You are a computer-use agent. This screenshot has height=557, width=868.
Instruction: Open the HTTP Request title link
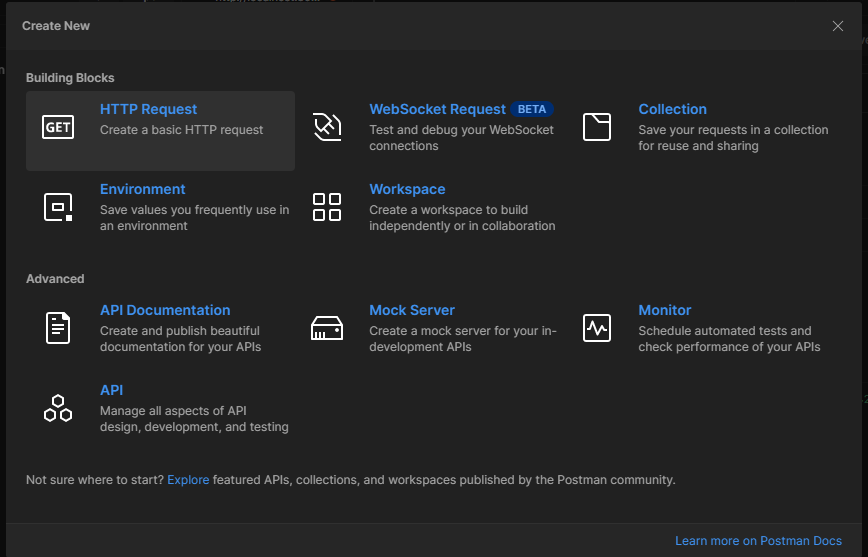pos(148,109)
